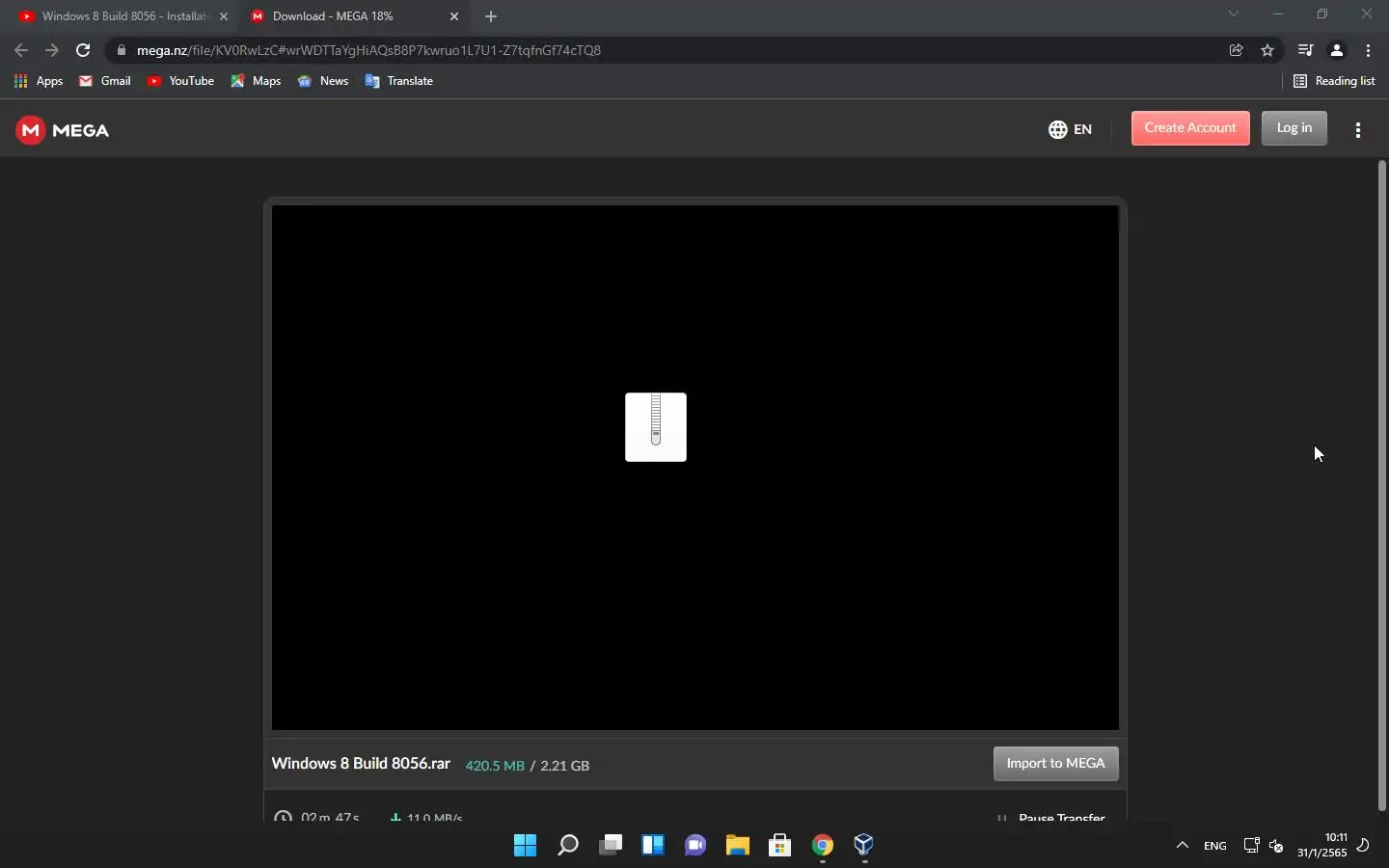Open Task View on taskbar
Image resolution: width=1389 pixels, height=868 pixels.
pos(611,846)
